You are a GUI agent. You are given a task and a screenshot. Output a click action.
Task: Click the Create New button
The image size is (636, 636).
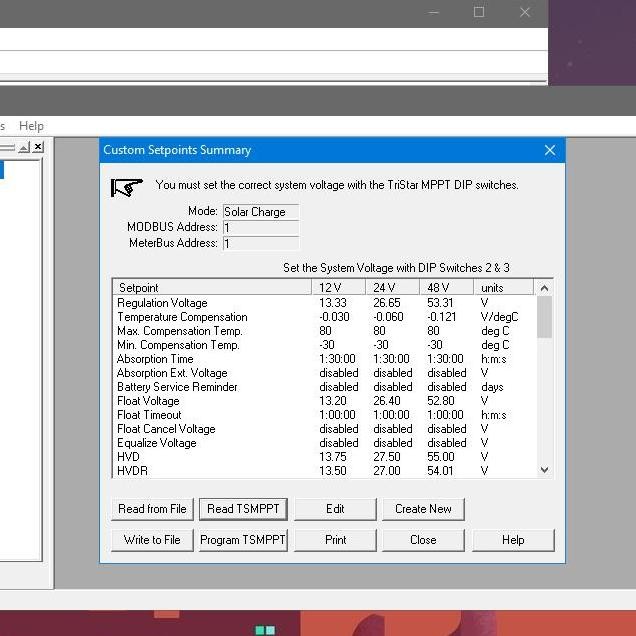point(423,509)
